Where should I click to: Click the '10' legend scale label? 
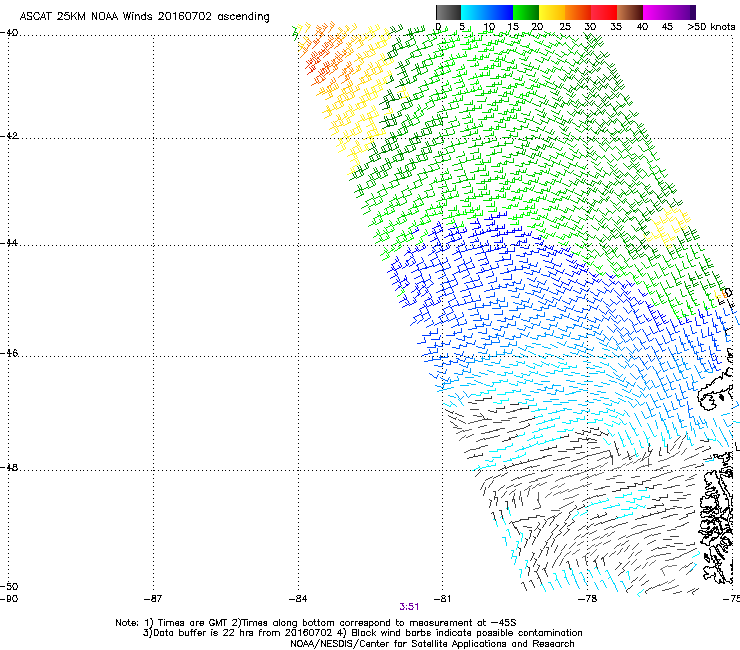point(489,27)
